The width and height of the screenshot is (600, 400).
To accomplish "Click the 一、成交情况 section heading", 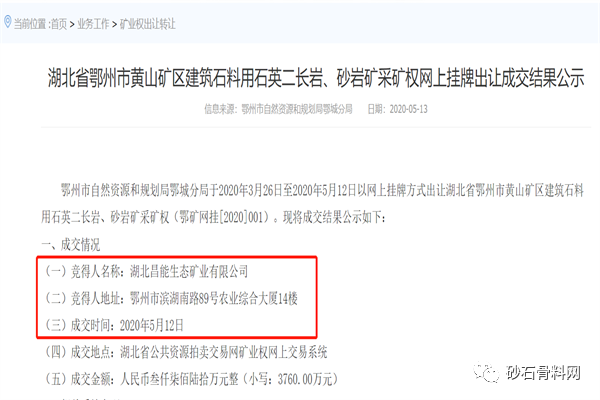I will pyautogui.click(x=70, y=245).
